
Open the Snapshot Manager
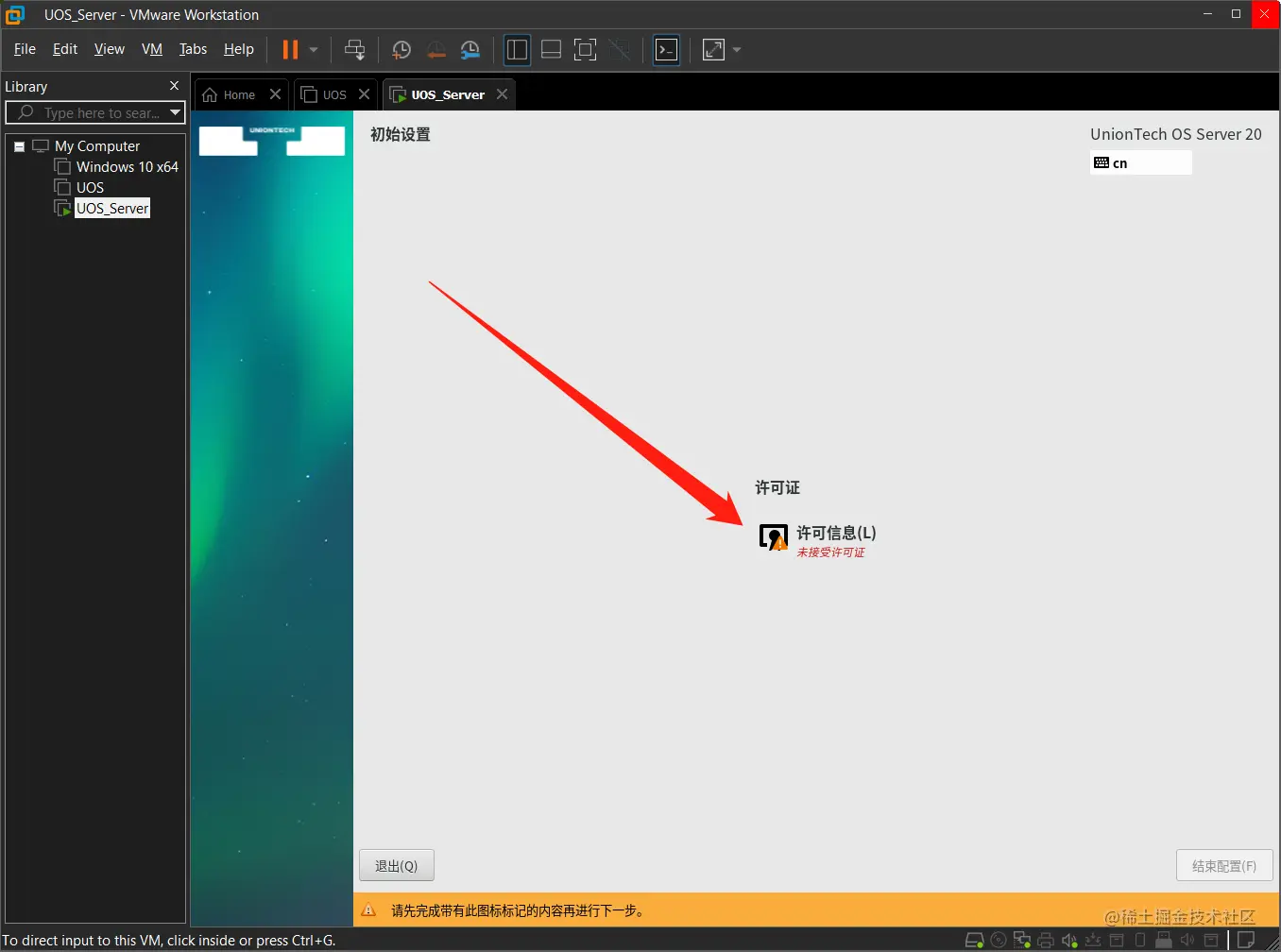[x=470, y=49]
